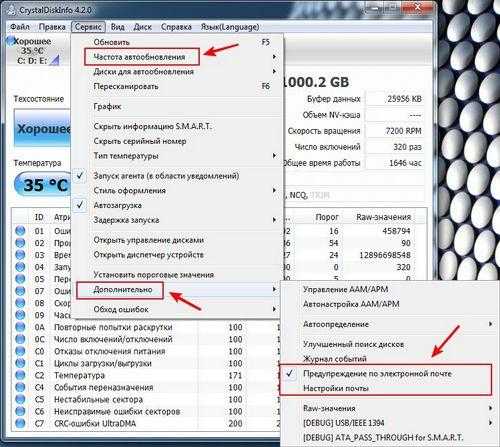Image resolution: width=500 pixels, height=447 pixels.
Task: Select Открыть диспетчер устройств
Action: click(177, 255)
